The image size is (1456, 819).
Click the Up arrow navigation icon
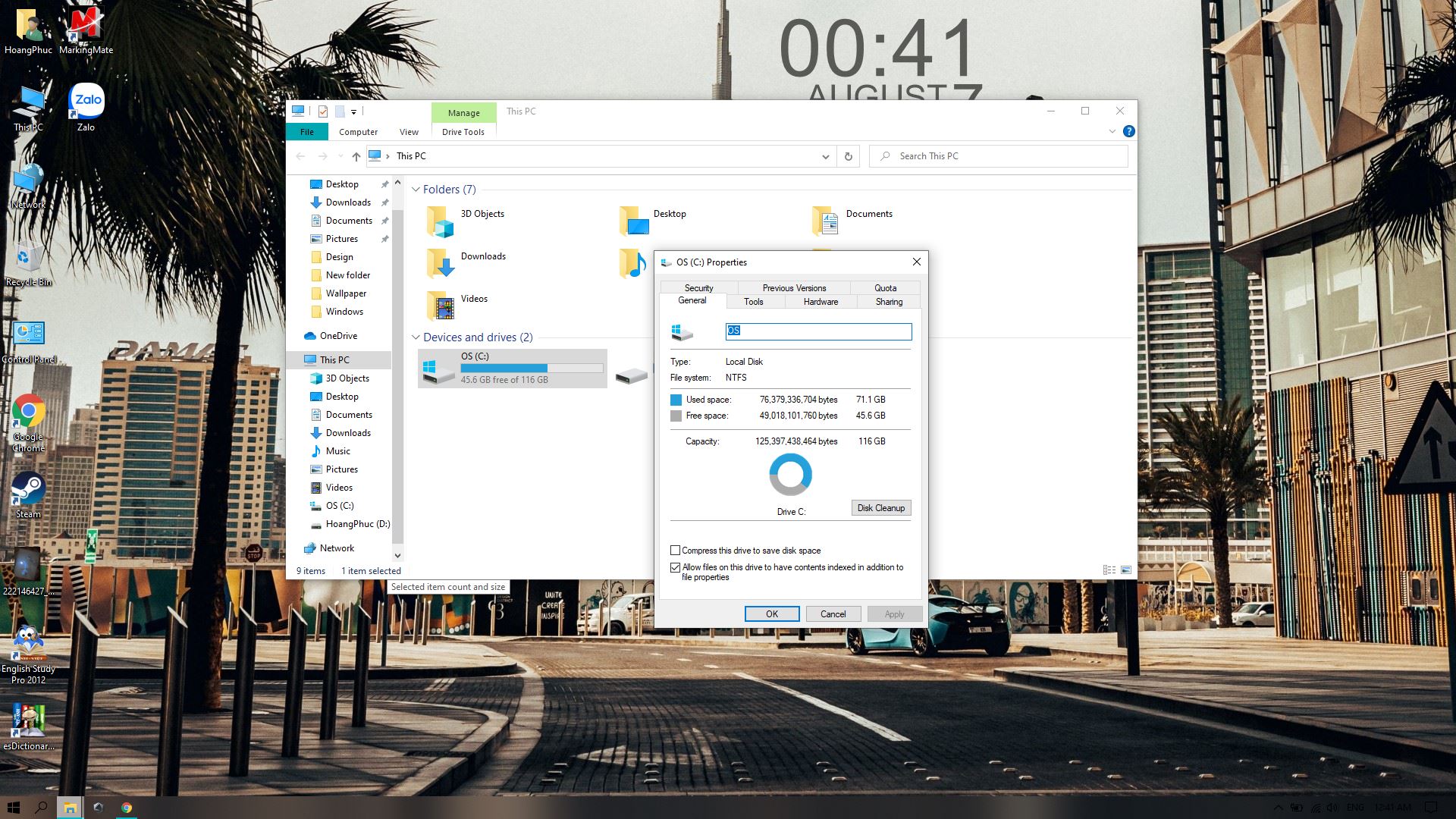coord(356,156)
